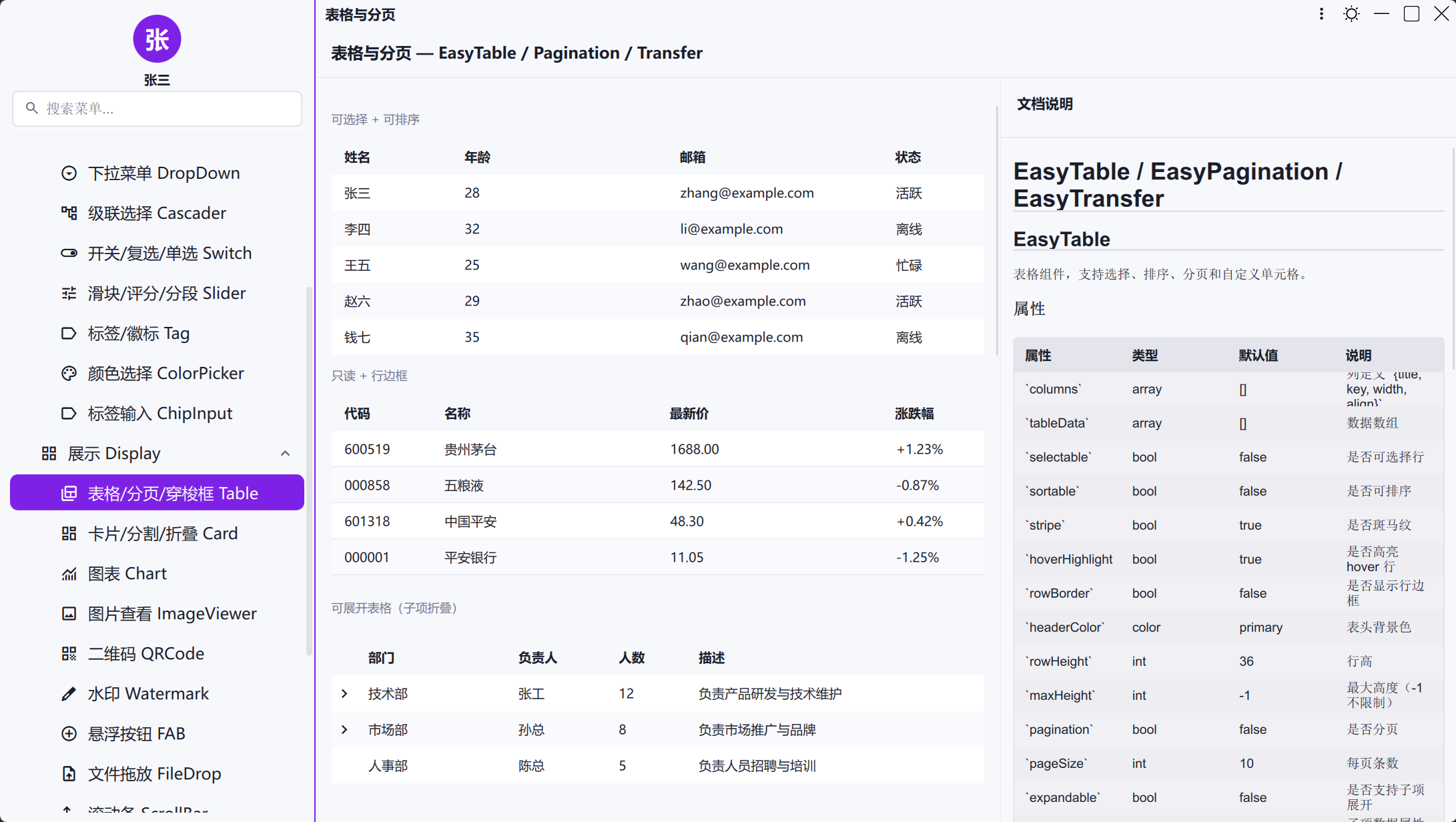Click the ImageViewer picture icon
Screen dimensions: 1456x822
(69, 614)
